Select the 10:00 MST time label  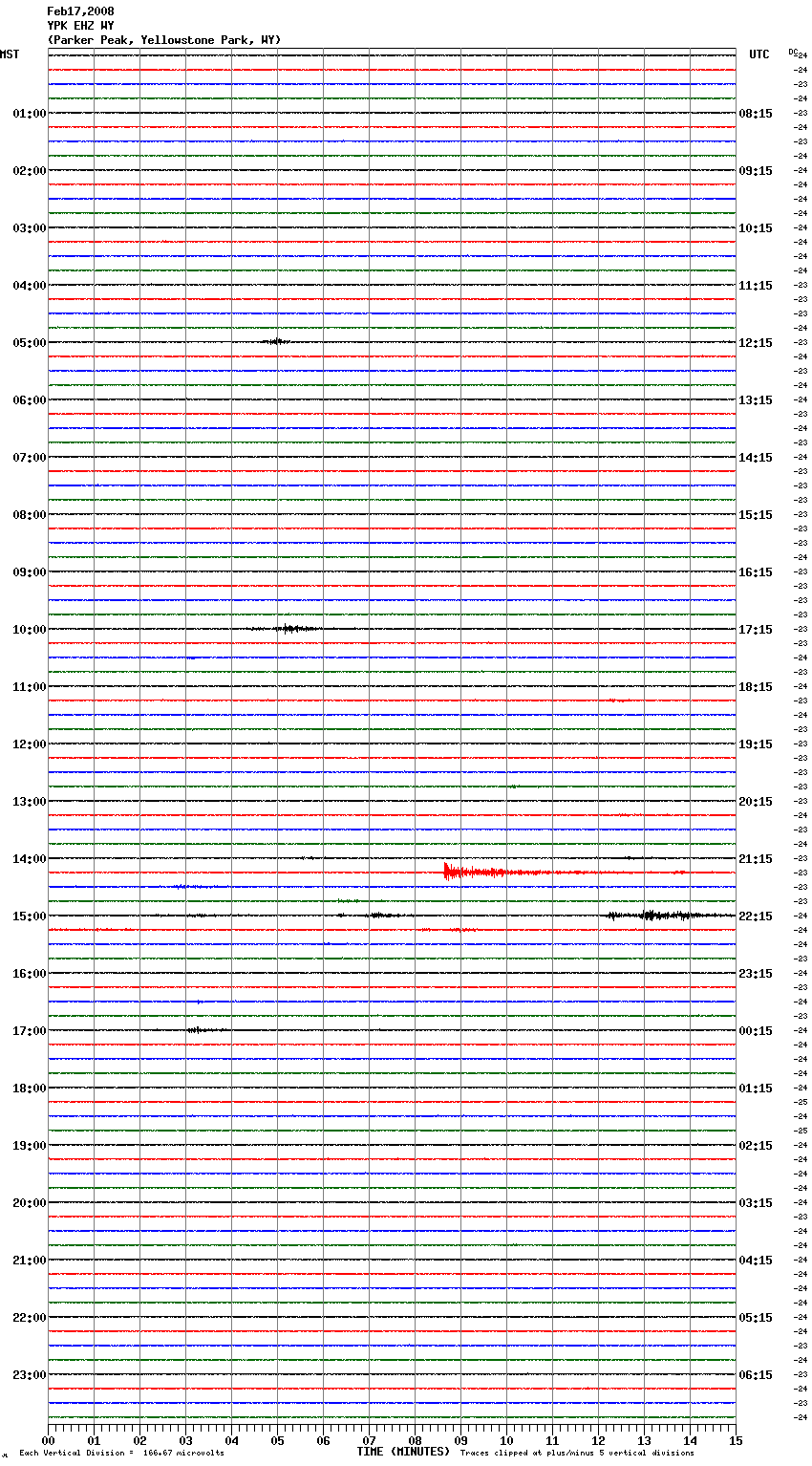[30, 630]
